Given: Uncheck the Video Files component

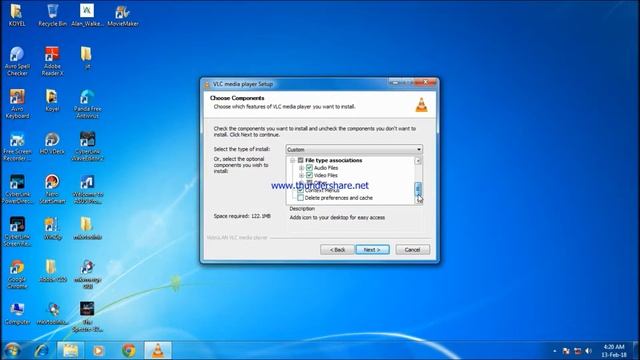Looking at the screenshot, I should (309, 175).
